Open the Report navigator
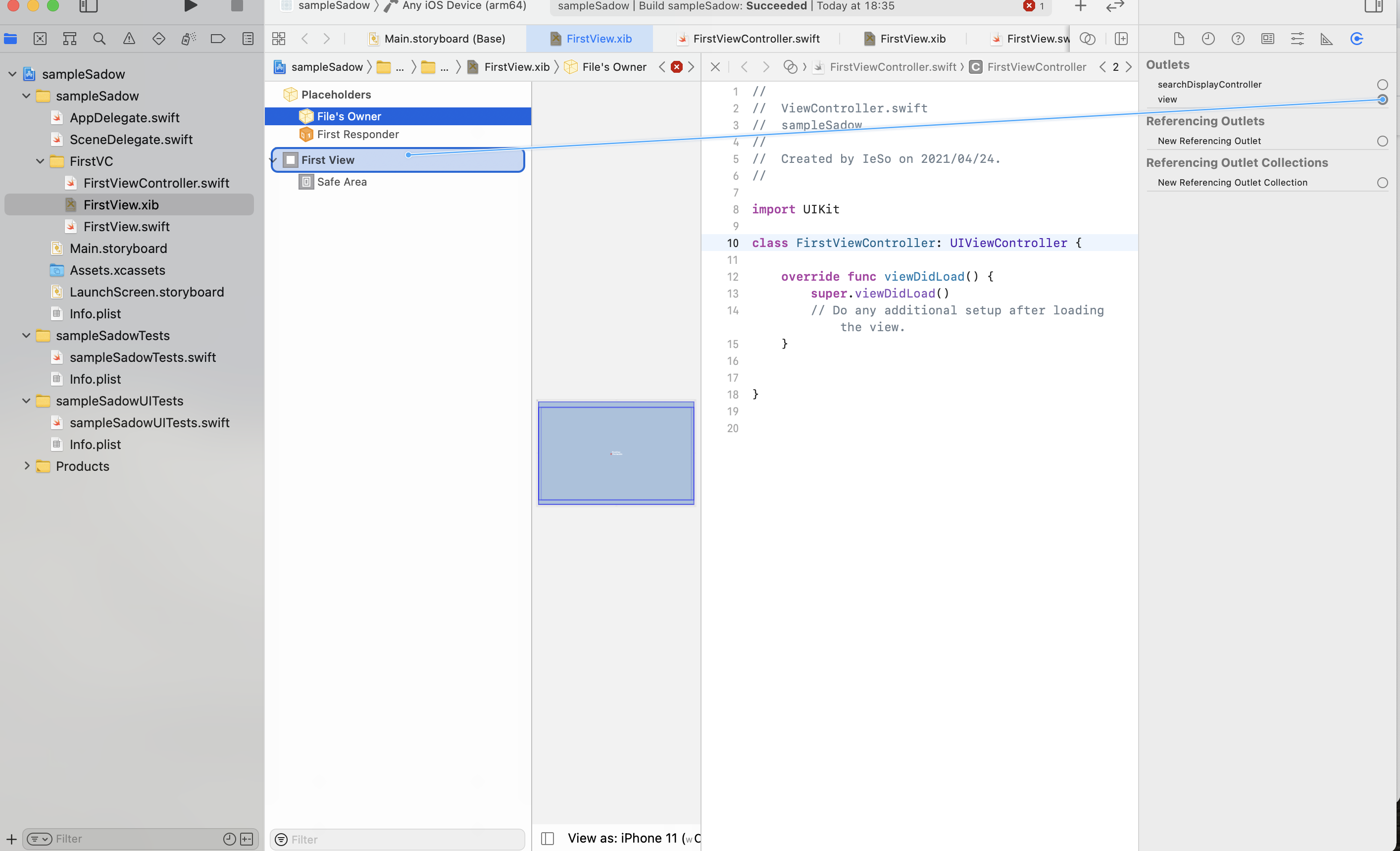Screen dimensions: 1400x851 249,39
